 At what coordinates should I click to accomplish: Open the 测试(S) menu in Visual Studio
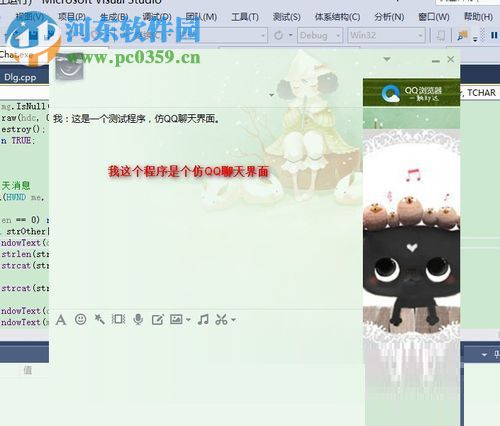(286, 17)
